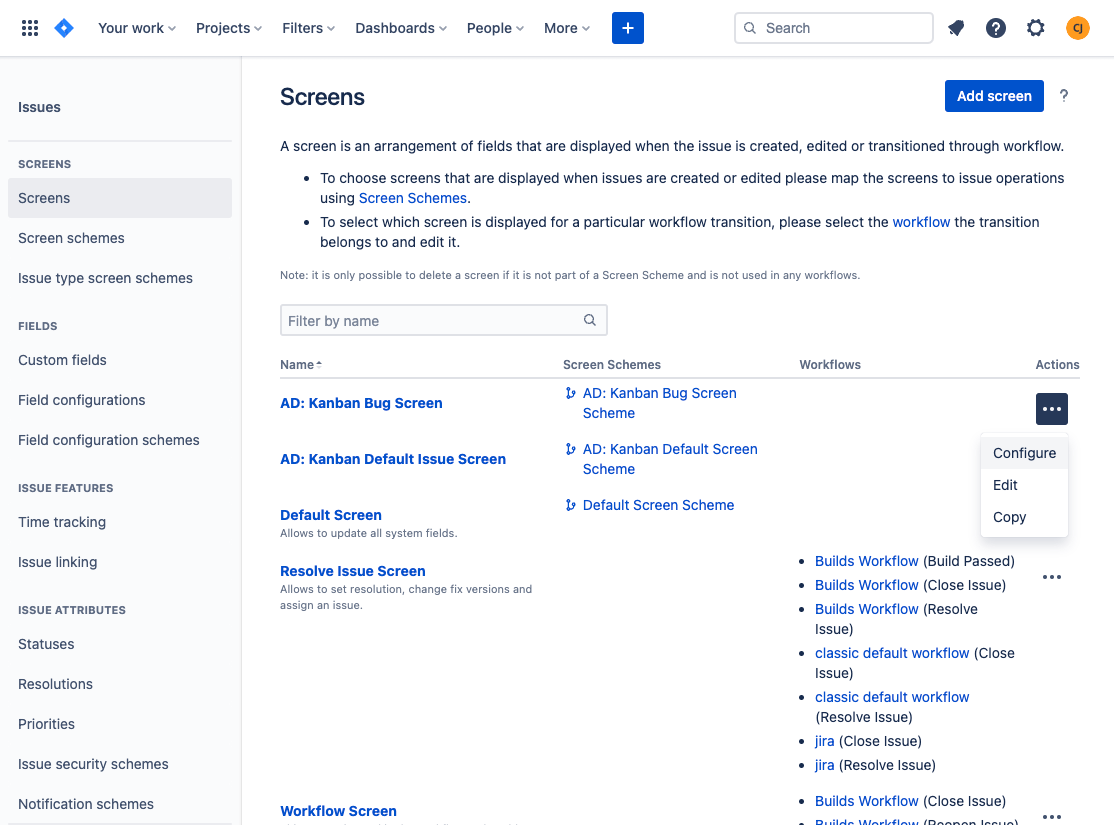Screen dimensions: 1114x825
Task: Choose Edit from the actions menu
Action: point(1024,485)
